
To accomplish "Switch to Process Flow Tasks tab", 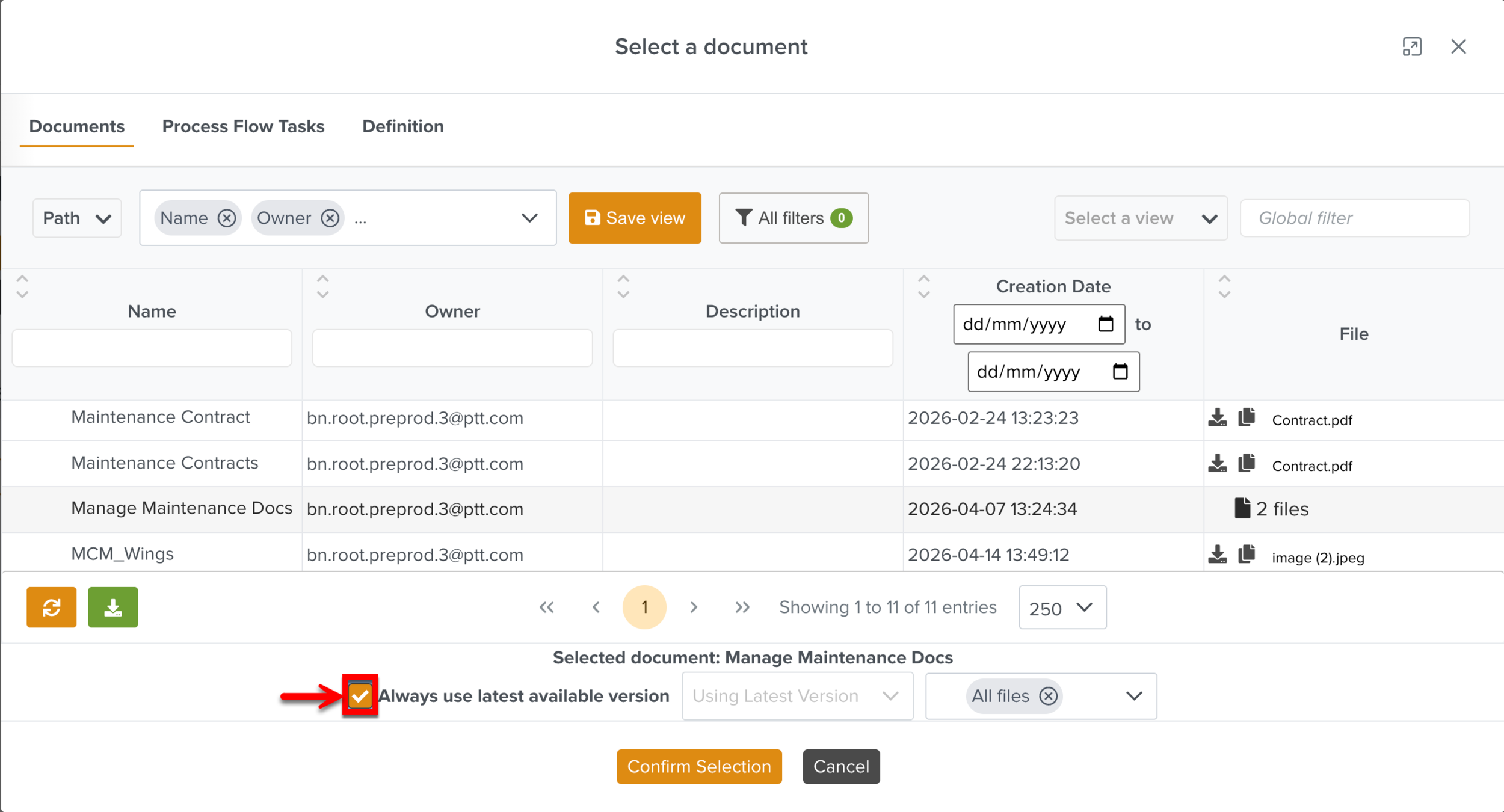I will (243, 126).
